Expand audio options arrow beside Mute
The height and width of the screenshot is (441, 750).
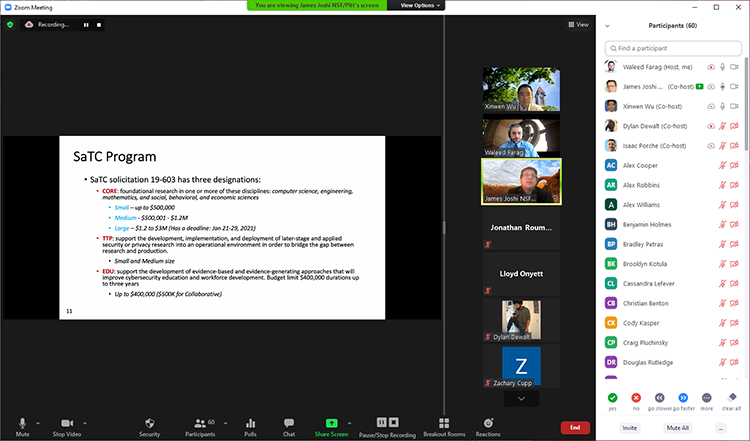(x=38, y=423)
